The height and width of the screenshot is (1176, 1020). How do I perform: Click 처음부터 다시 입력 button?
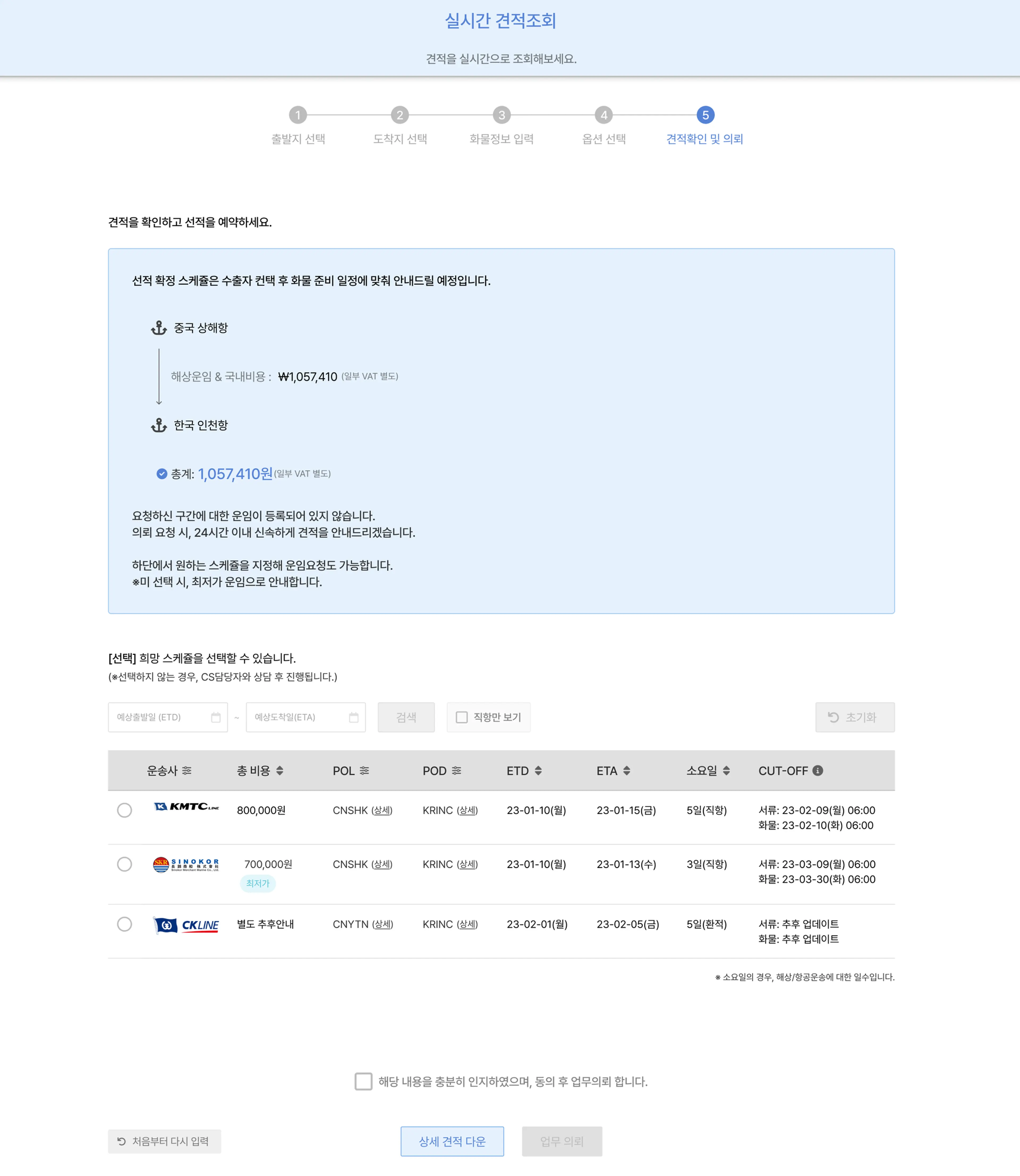[x=164, y=1141]
